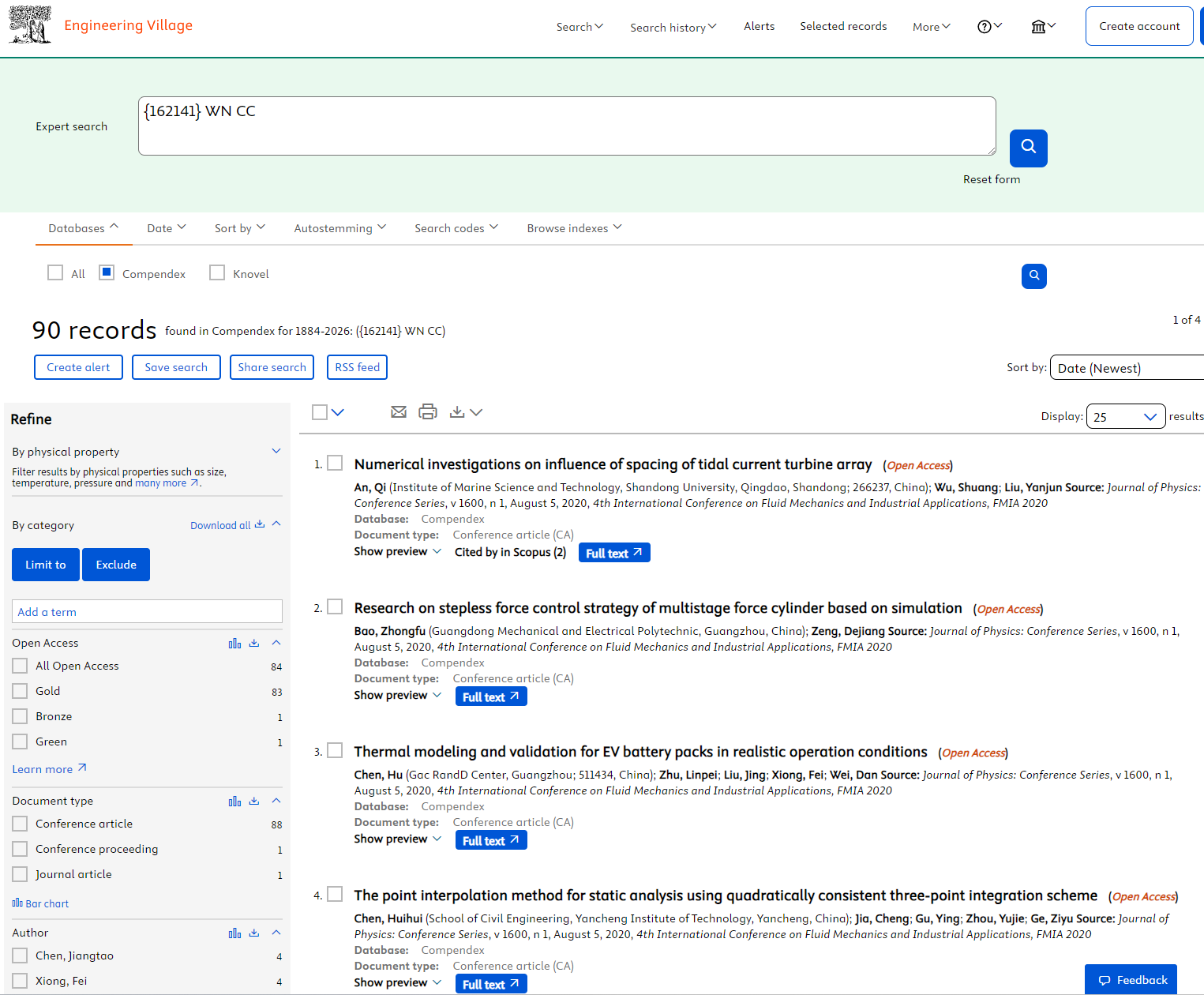
Task: Click the Exclude button
Action: point(116,565)
